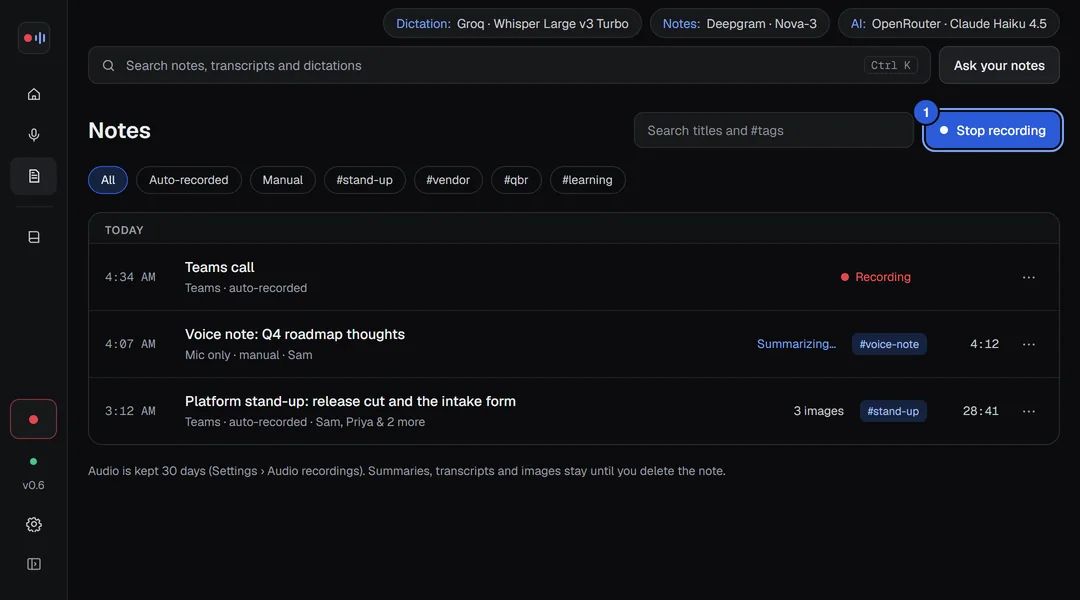Click the #voice-note tag badge
The image size is (1080, 600).
tap(889, 344)
